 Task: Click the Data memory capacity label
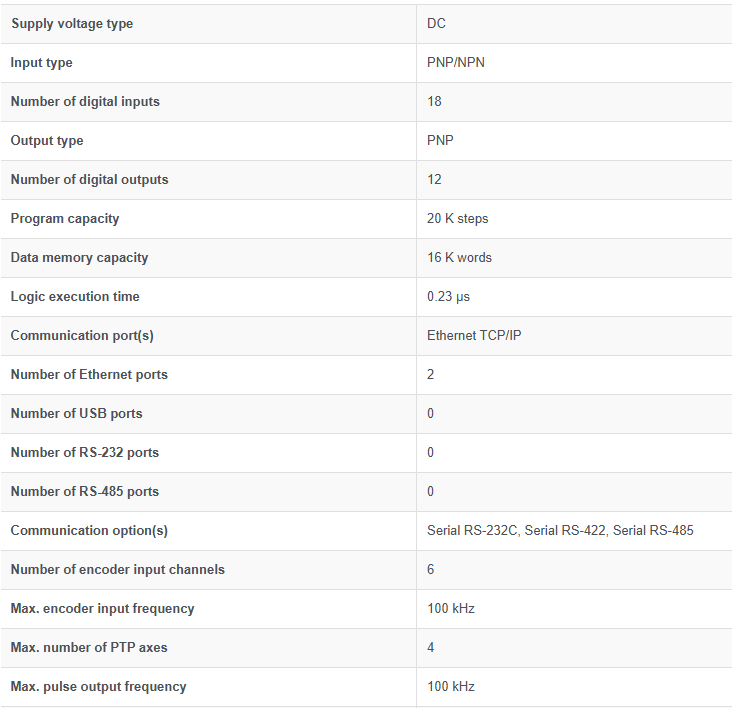pyautogui.click(x=80, y=258)
